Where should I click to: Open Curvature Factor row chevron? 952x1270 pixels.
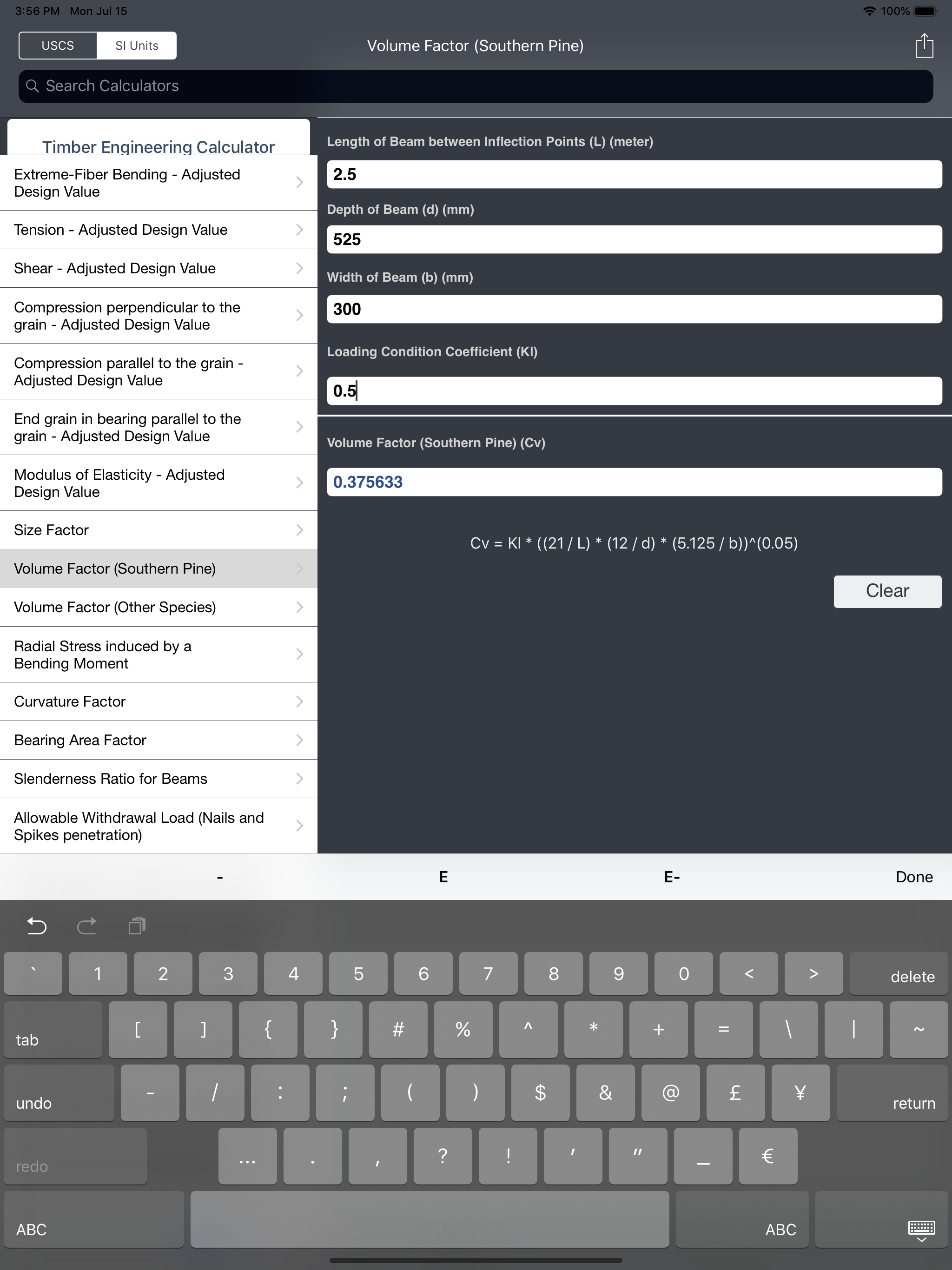pyautogui.click(x=299, y=701)
